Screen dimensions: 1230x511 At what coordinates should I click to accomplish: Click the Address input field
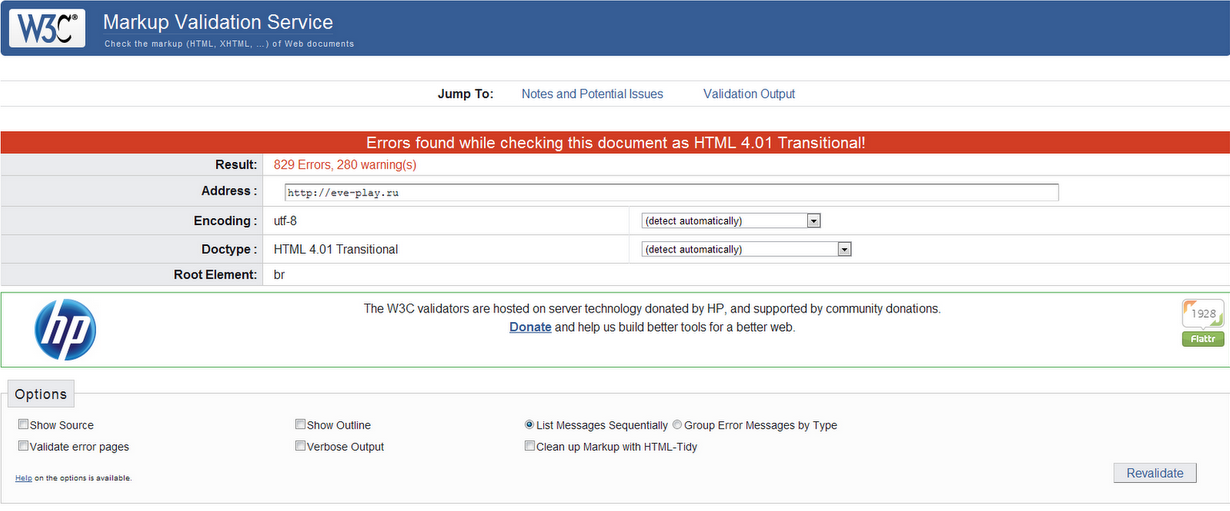[669, 193]
